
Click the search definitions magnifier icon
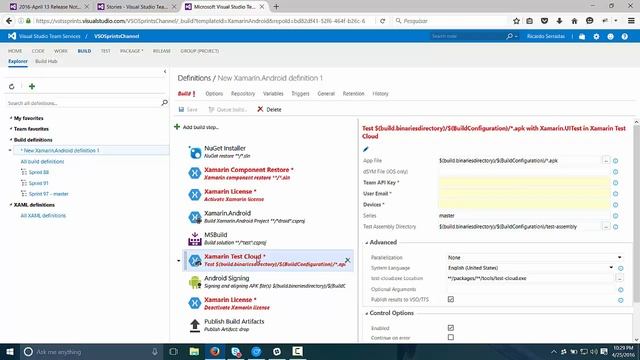tap(164, 103)
